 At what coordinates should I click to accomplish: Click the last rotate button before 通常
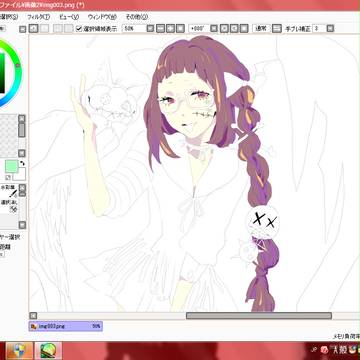click(x=244, y=28)
